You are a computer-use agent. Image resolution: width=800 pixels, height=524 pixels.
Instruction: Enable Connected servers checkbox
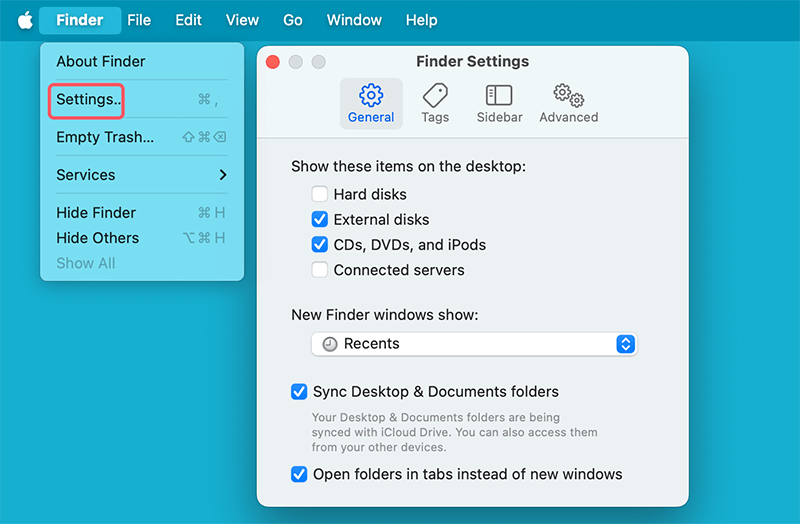(319, 269)
